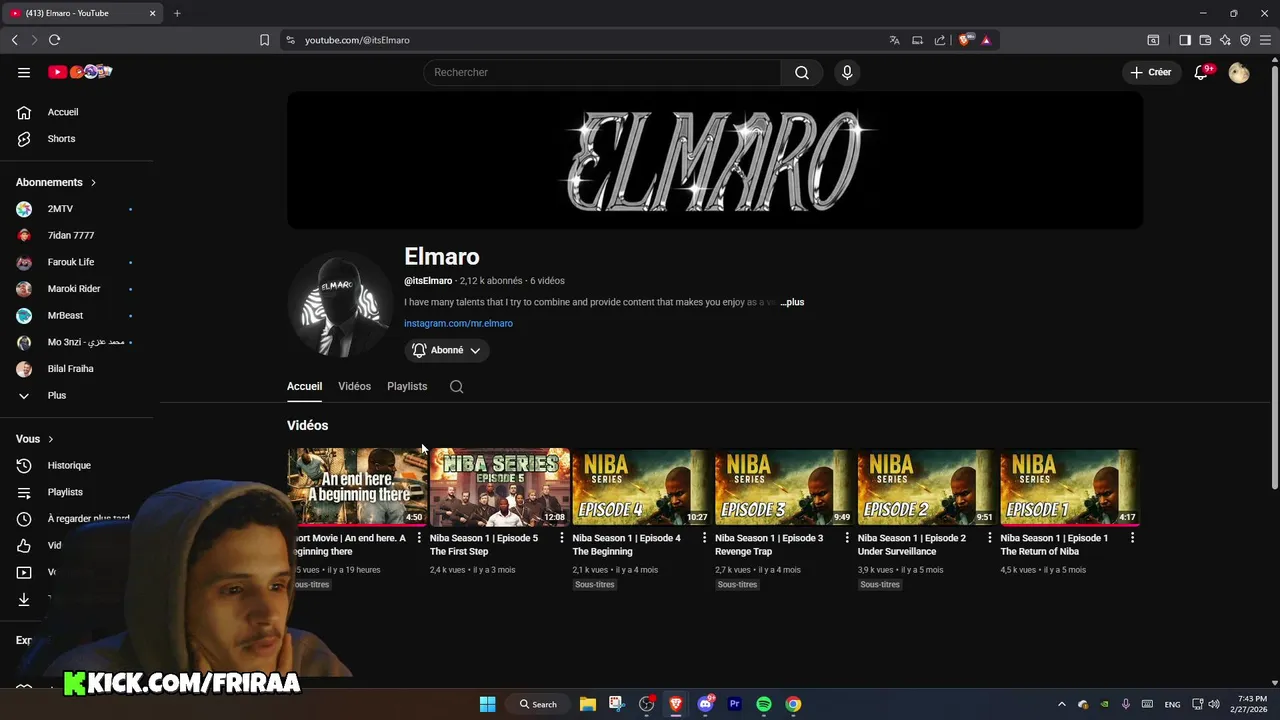Screen dimensions: 1280x720
Task: Show hidden system tray icons
Action: tap(1062, 704)
